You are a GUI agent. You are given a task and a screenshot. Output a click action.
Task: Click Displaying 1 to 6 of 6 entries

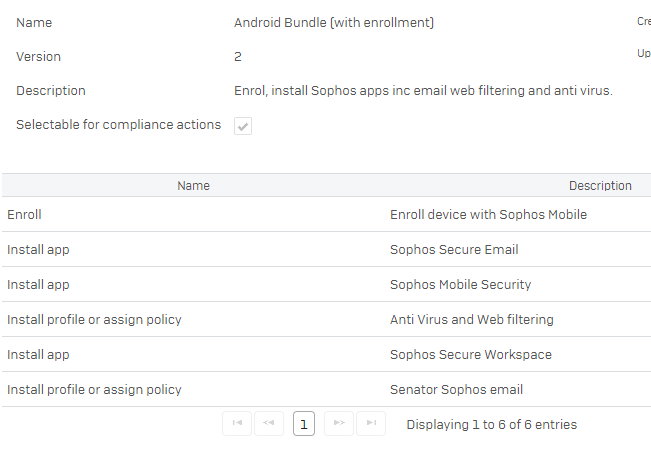[x=492, y=425]
